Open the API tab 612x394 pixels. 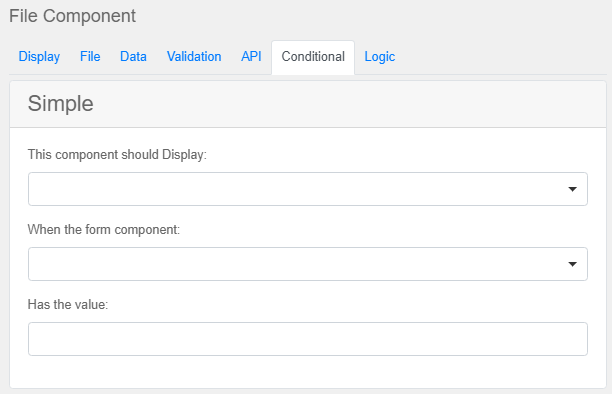[x=251, y=57]
